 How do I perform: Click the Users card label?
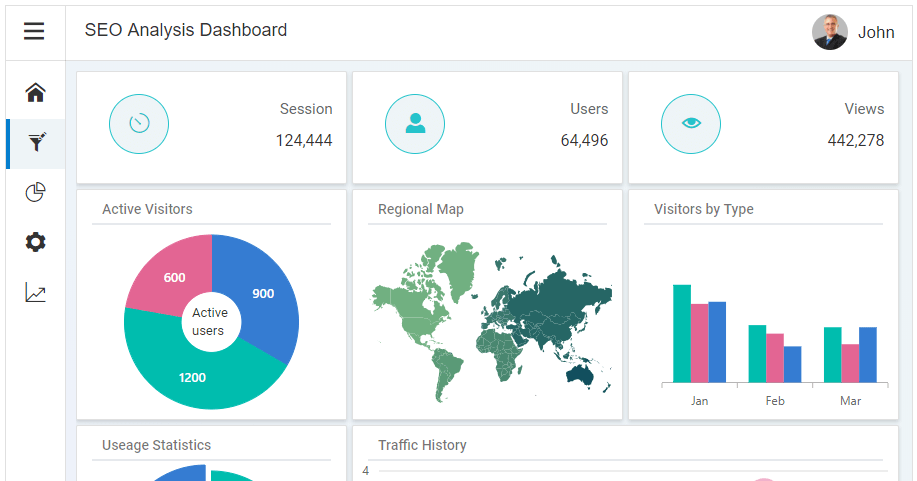click(x=590, y=109)
